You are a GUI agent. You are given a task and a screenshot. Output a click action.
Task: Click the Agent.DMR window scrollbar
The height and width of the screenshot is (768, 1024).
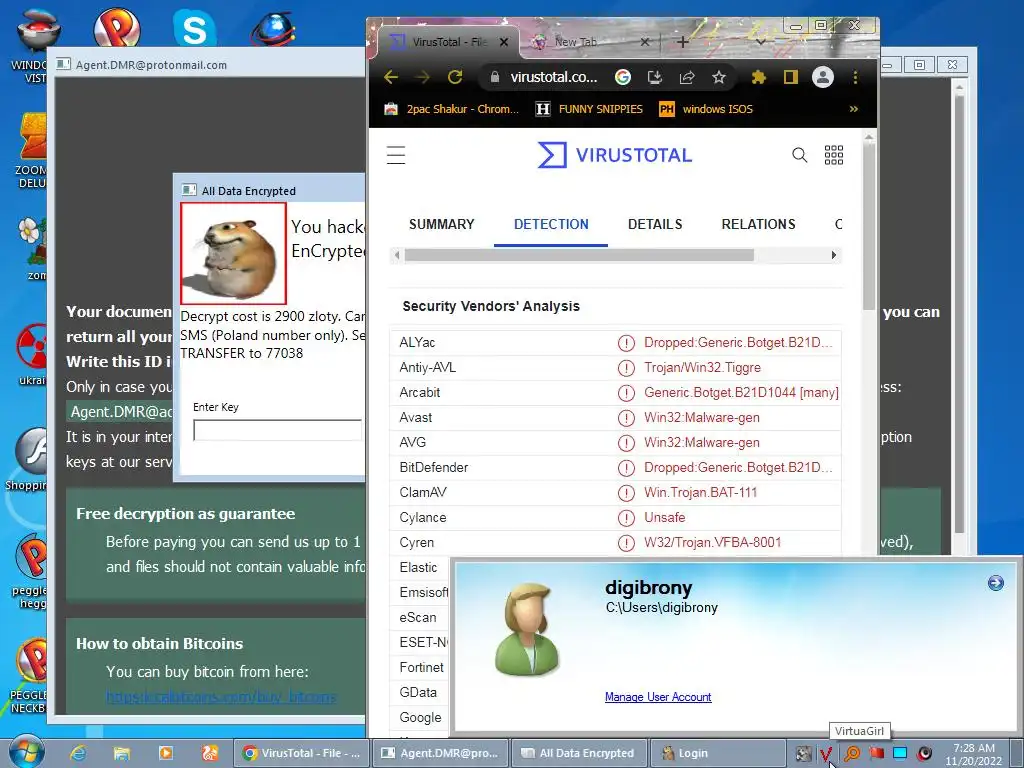coord(959,313)
